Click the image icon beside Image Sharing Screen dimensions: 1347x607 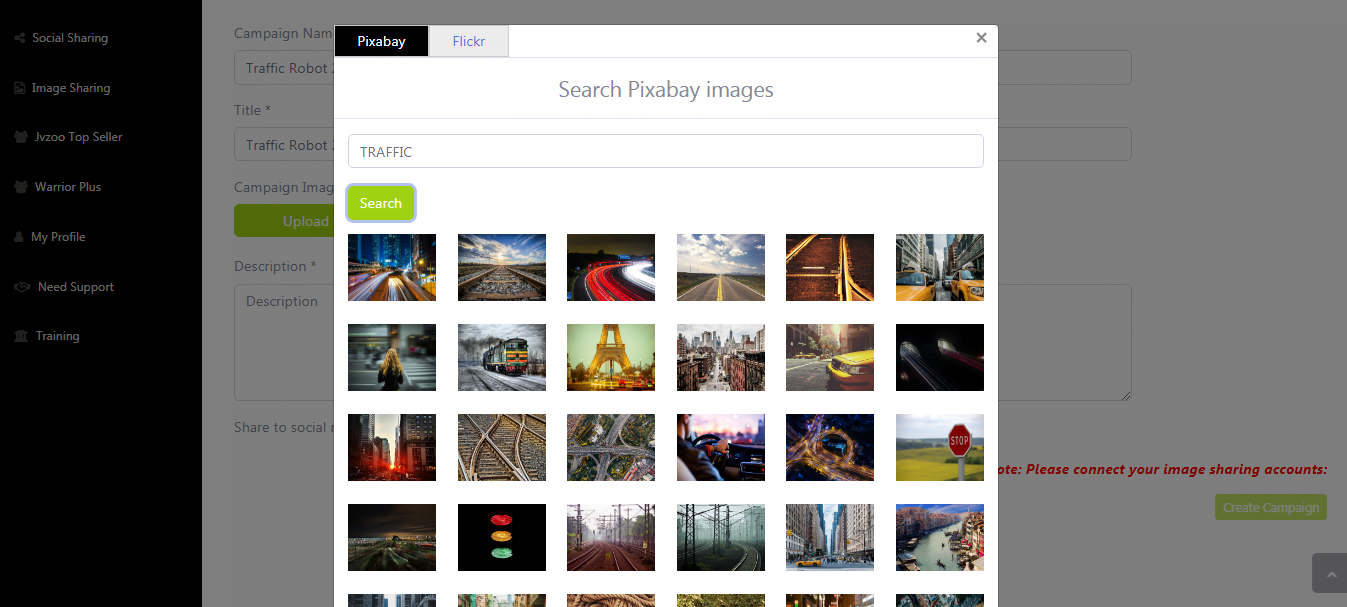tap(19, 88)
